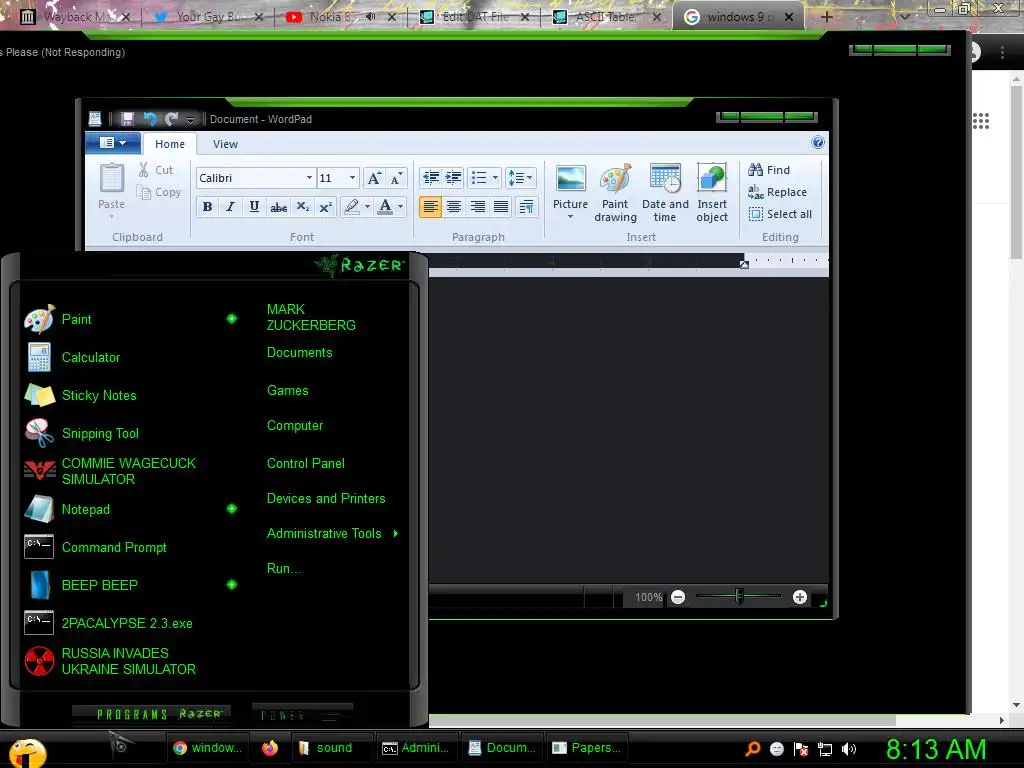
Task: Insert Date and time
Action: pos(665,193)
